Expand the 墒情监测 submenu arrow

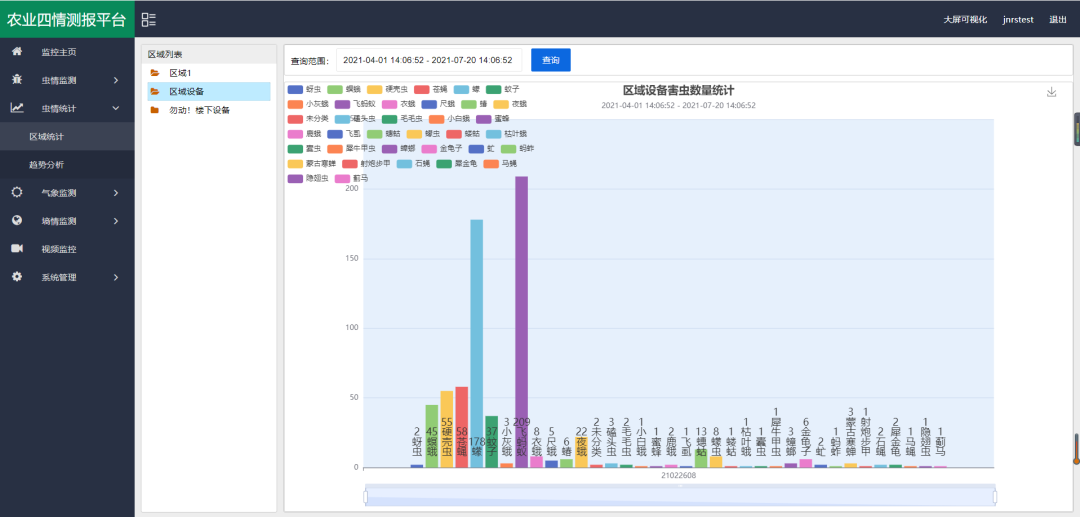116,221
